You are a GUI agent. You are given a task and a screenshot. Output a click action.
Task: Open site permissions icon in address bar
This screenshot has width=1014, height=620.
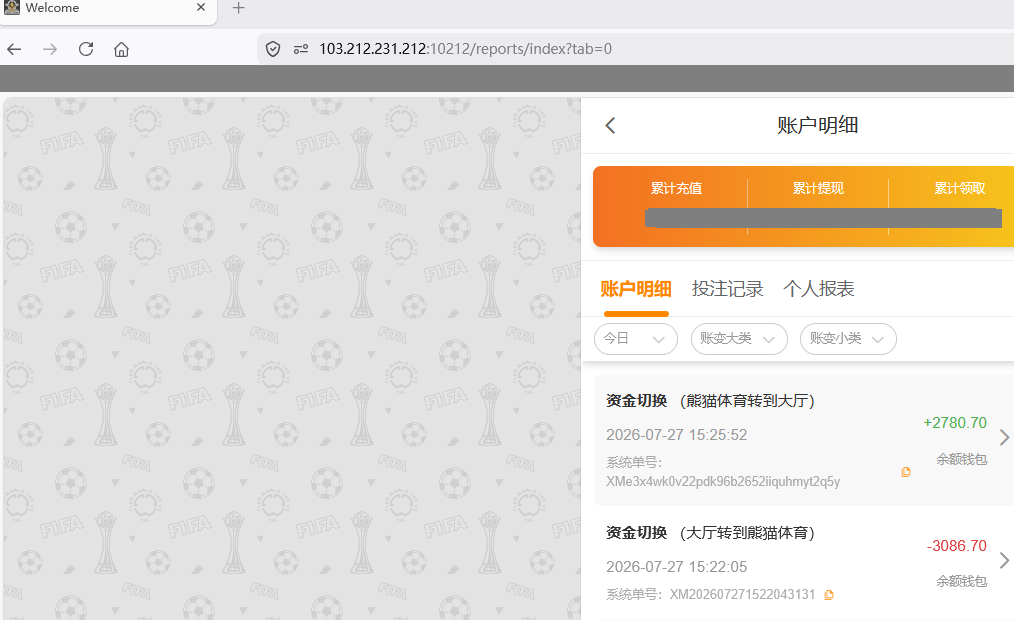301,49
